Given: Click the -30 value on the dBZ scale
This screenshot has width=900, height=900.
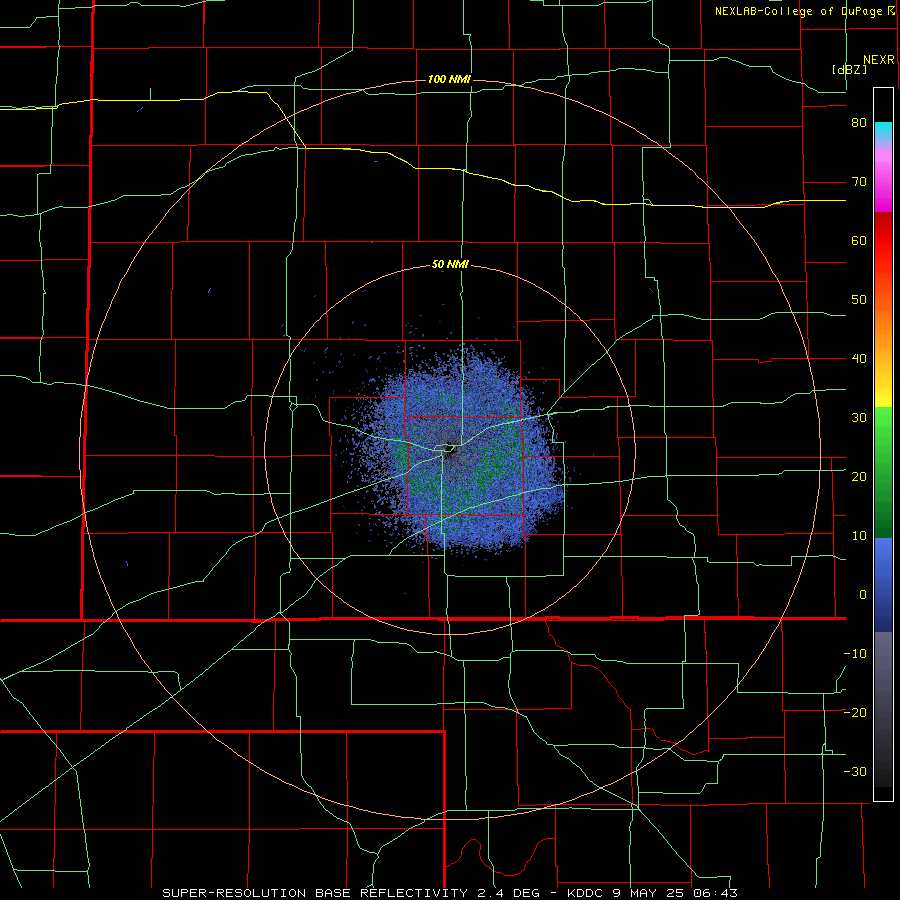Looking at the screenshot, I should 855,772.
